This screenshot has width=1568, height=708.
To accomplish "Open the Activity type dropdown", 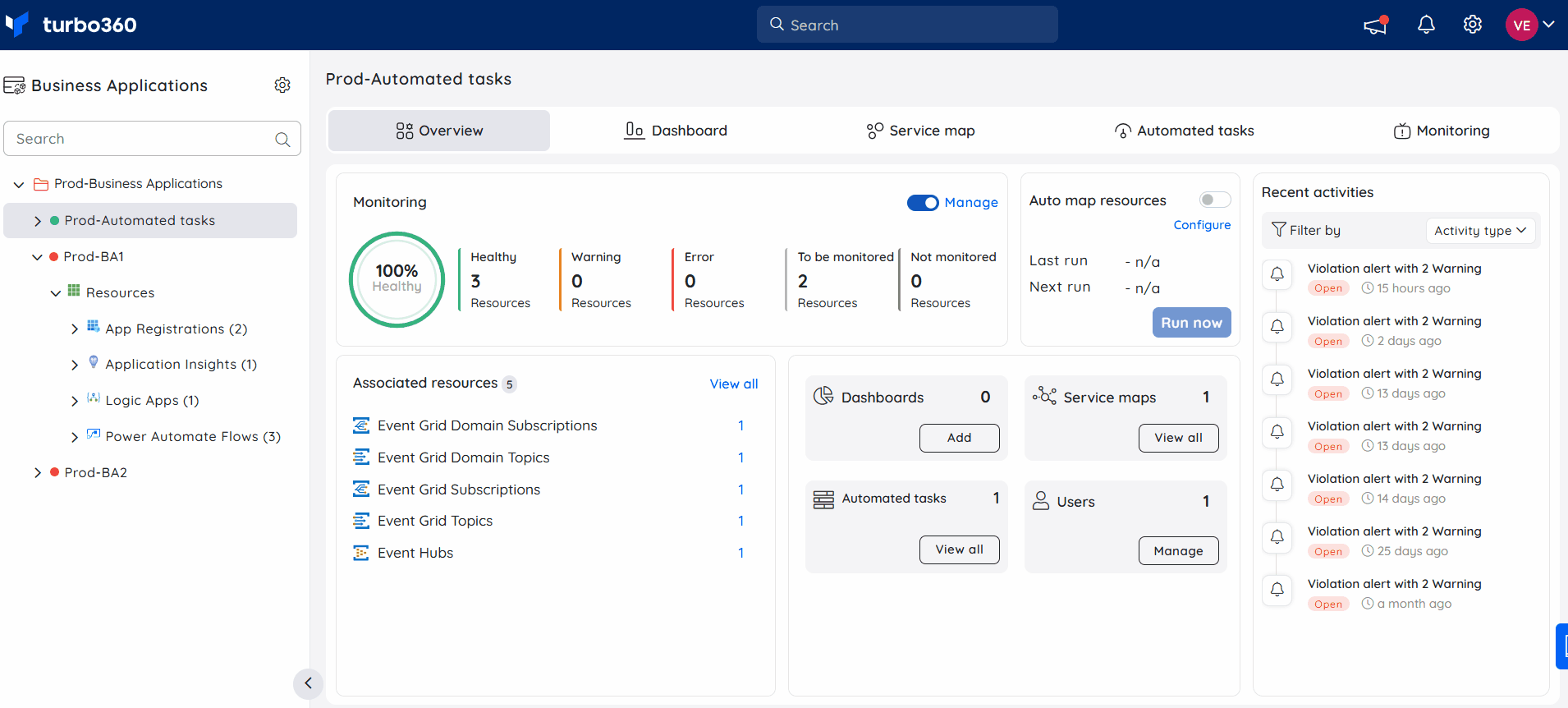I will (x=1480, y=231).
